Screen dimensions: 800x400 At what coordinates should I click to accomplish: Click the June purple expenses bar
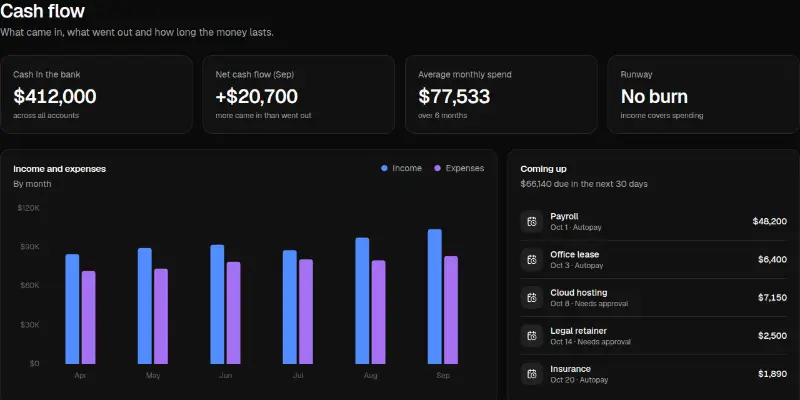point(234,313)
